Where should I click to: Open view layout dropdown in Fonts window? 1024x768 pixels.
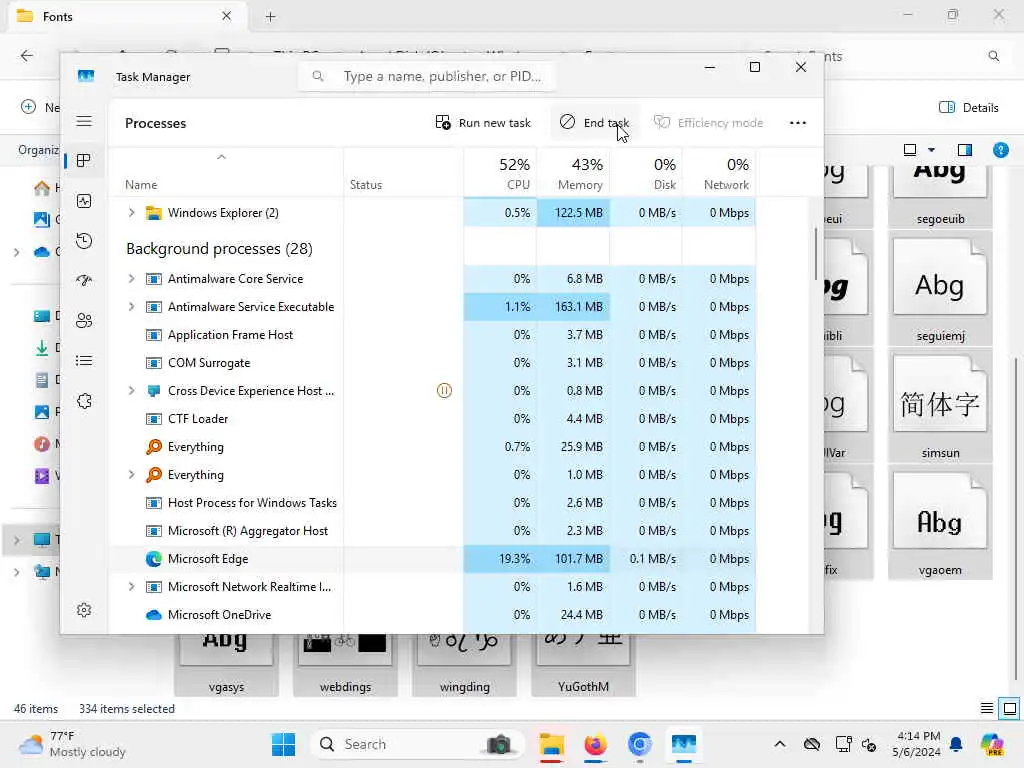(x=931, y=150)
